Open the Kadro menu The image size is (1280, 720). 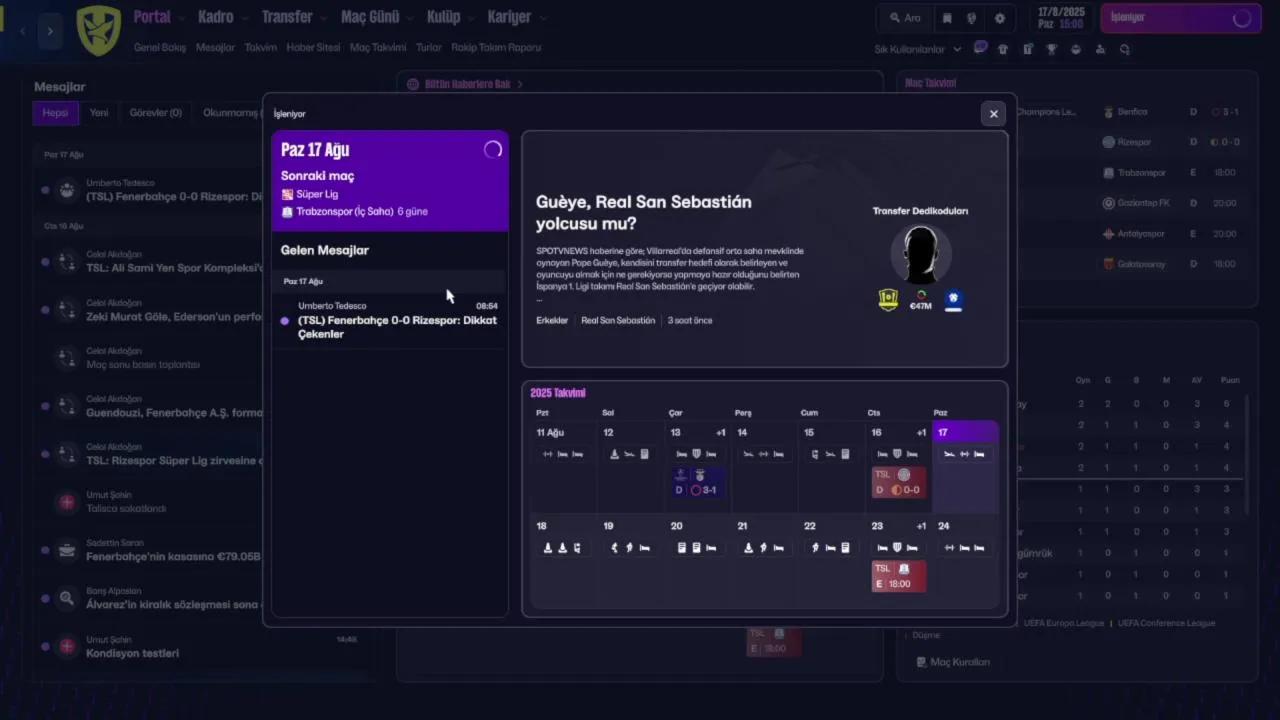(216, 17)
